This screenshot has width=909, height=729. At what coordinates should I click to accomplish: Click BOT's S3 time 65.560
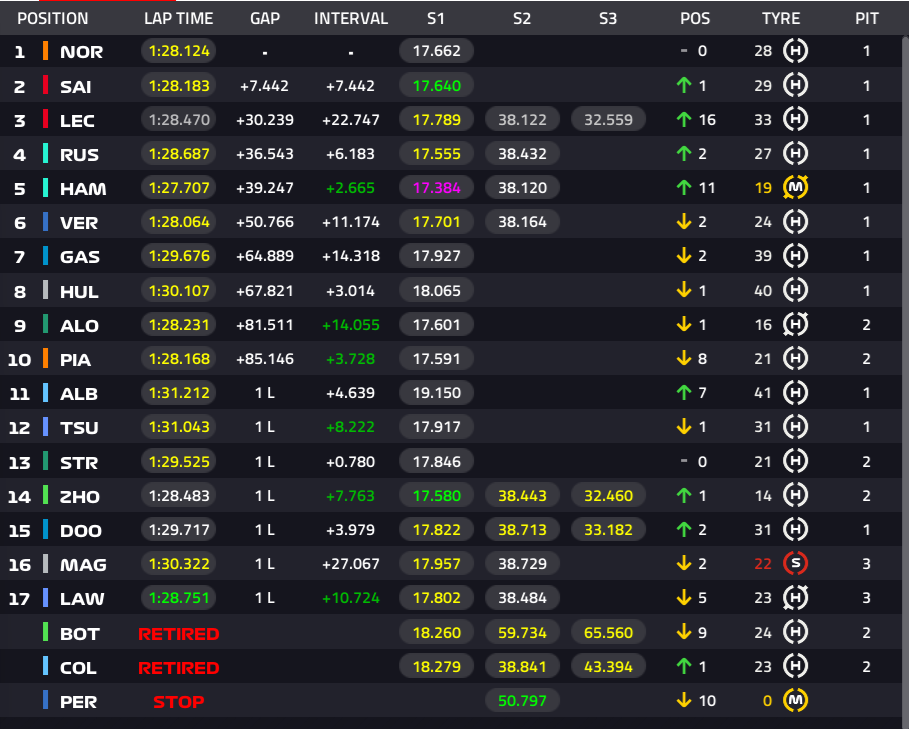(x=608, y=632)
